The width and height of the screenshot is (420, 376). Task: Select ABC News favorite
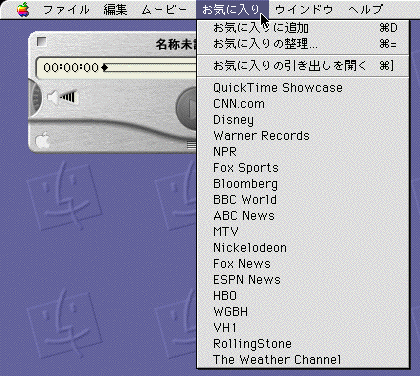pos(303,216)
